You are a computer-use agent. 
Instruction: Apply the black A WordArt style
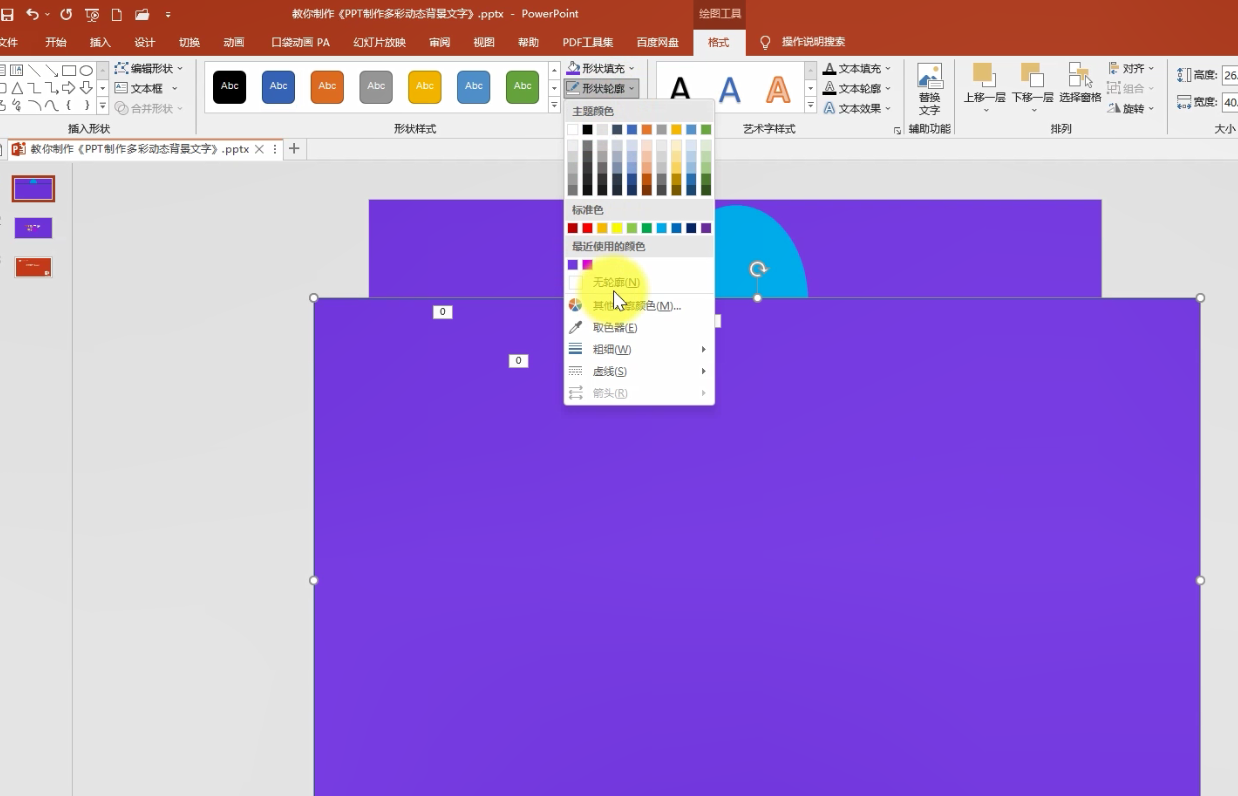(680, 88)
